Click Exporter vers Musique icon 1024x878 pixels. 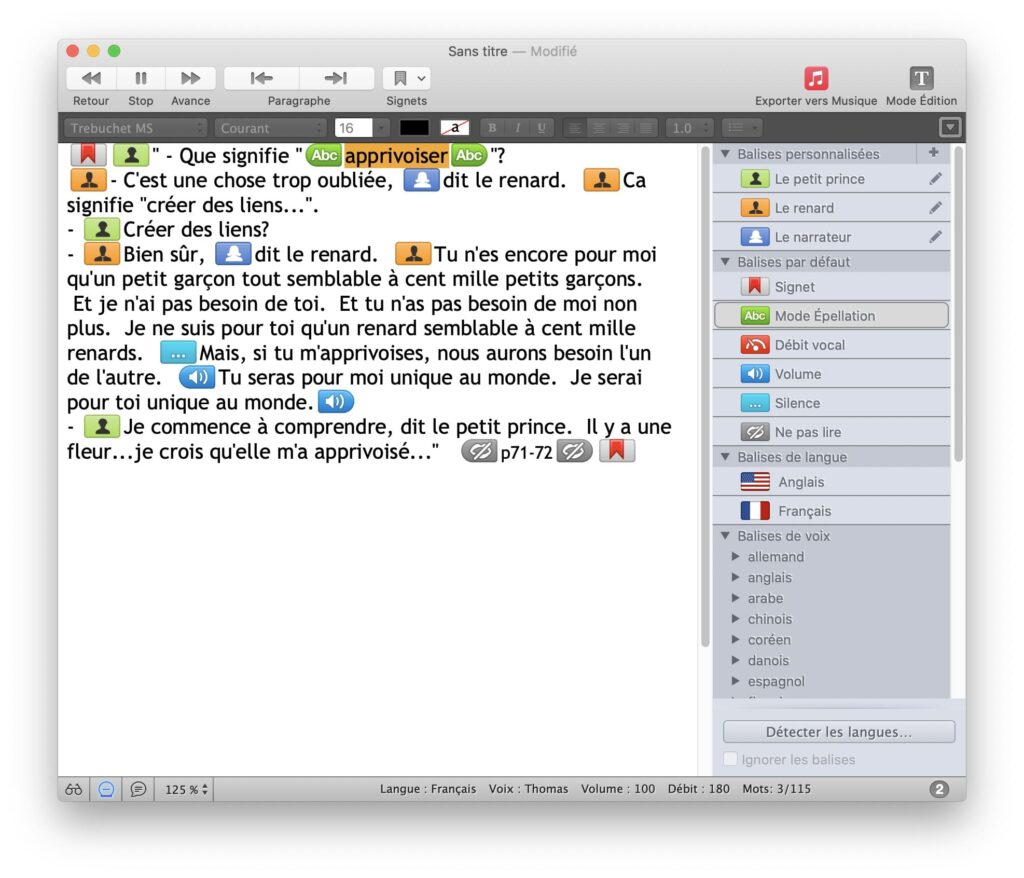pyautogui.click(x=816, y=78)
